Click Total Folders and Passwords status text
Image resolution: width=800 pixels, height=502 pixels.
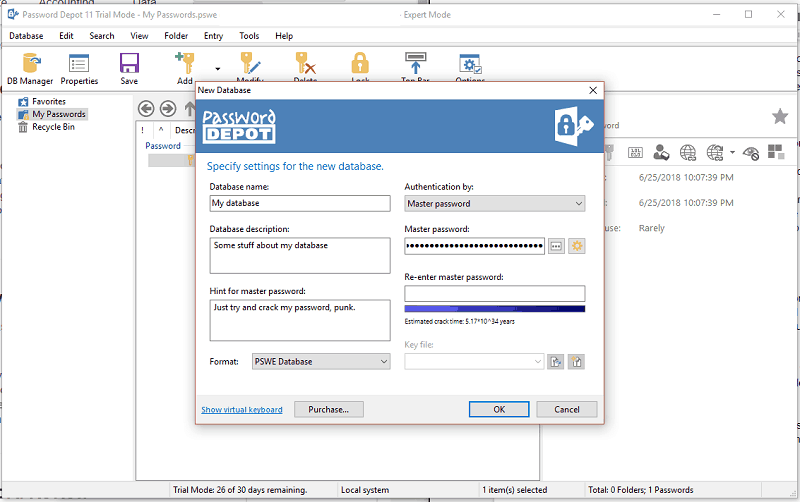click(641, 490)
